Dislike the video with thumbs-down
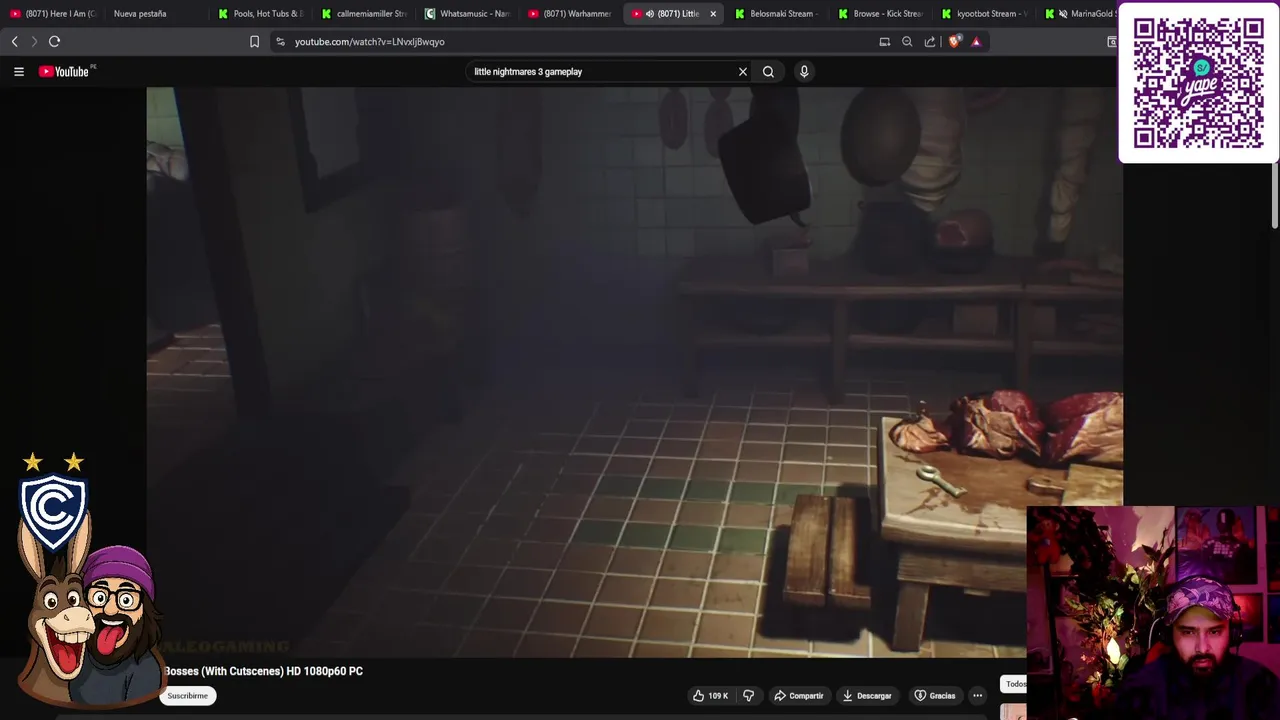The height and width of the screenshot is (720, 1280). [748, 695]
